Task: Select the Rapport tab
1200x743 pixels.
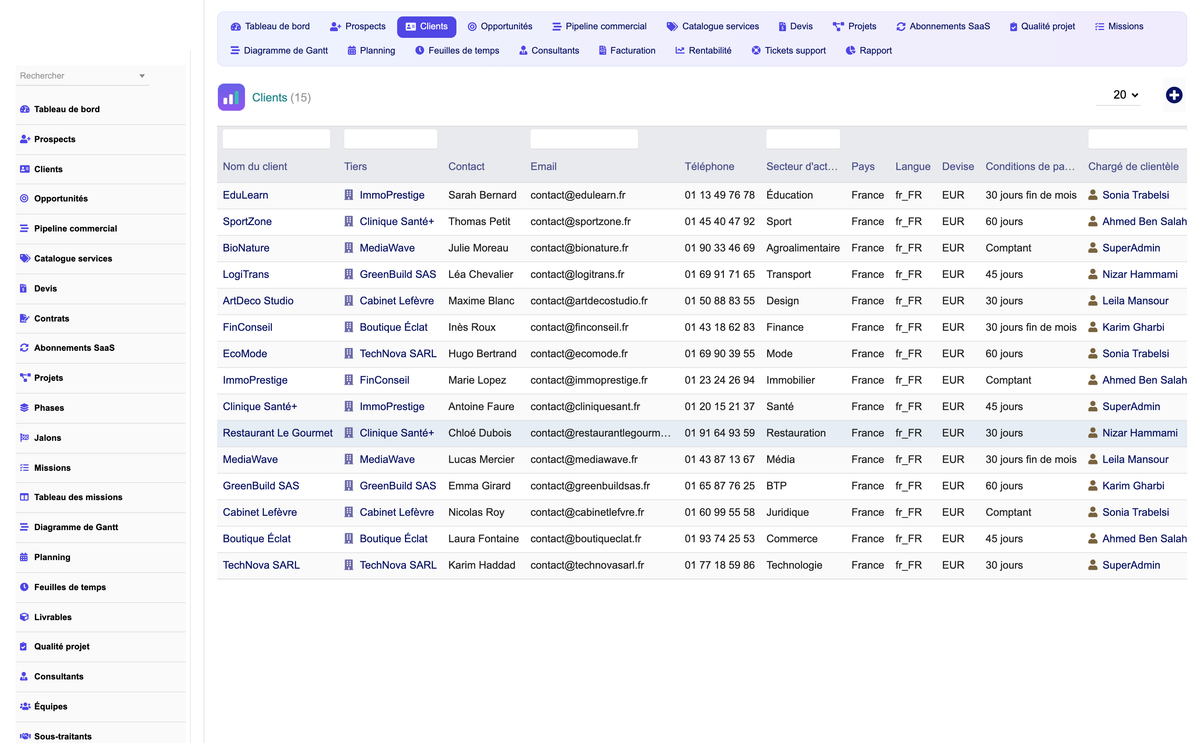Action: click(x=868, y=50)
